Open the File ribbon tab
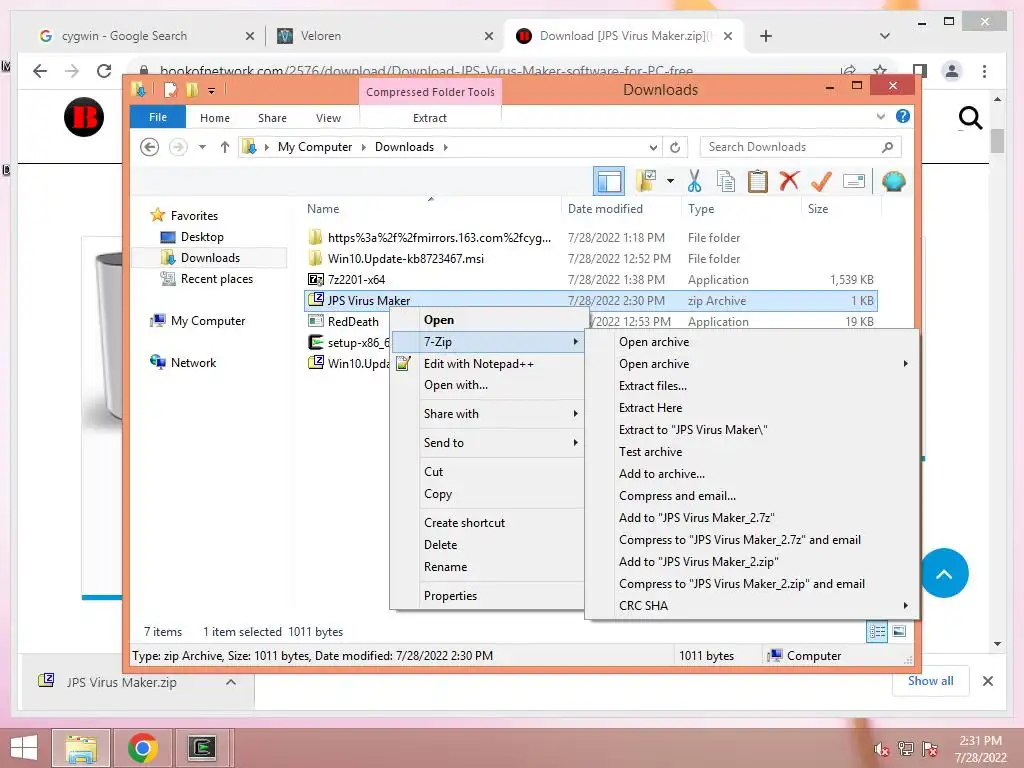The width and height of the screenshot is (1024, 768). tap(158, 117)
